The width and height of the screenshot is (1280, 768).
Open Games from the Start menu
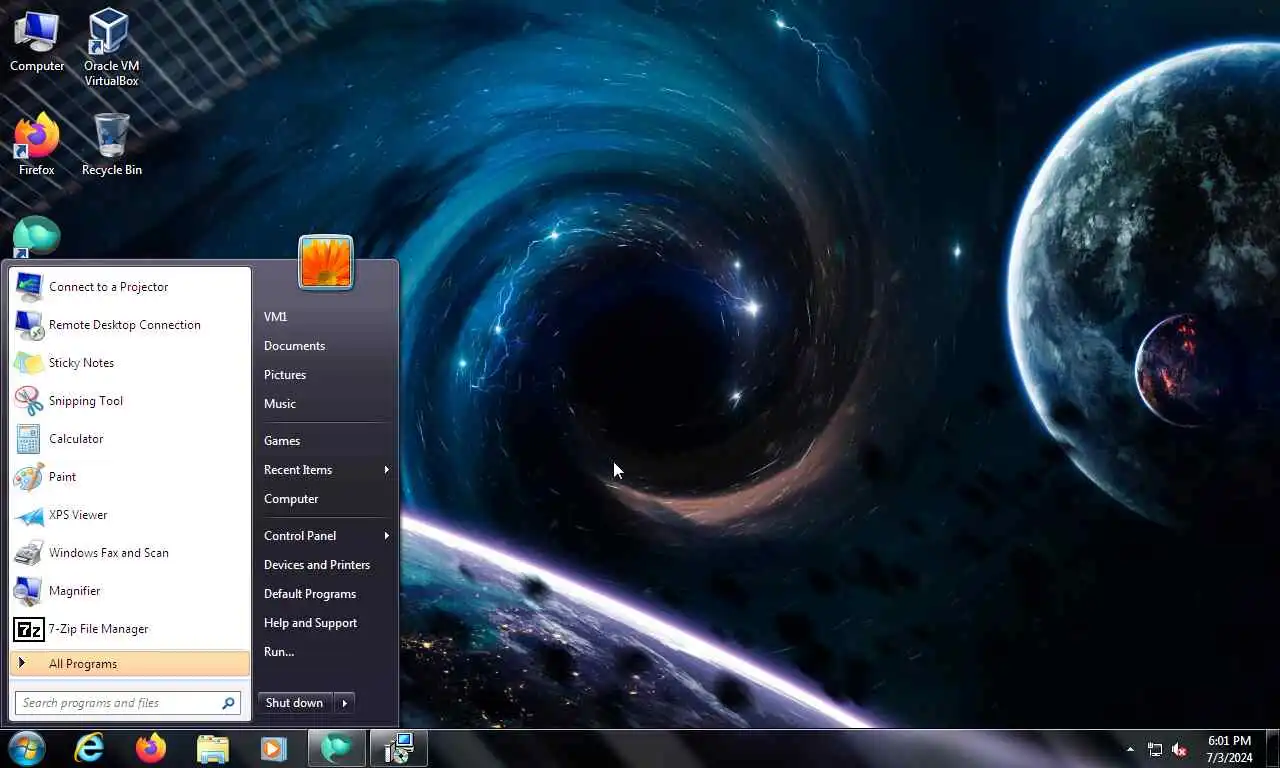(x=282, y=441)
